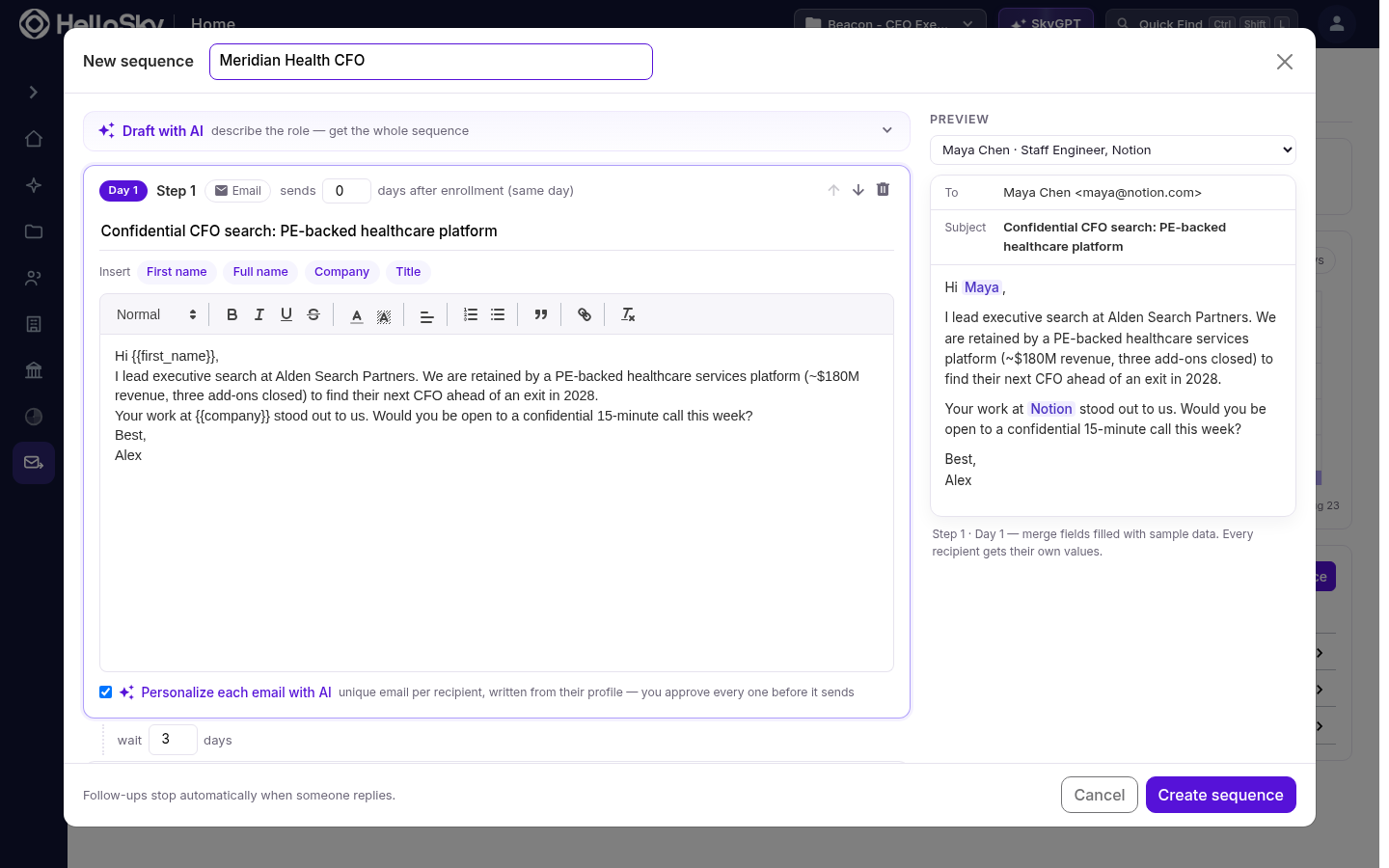The width and height of the screenshot is (1389, 868).
Task: Edit the email subject line field
Action: [497, 231]
